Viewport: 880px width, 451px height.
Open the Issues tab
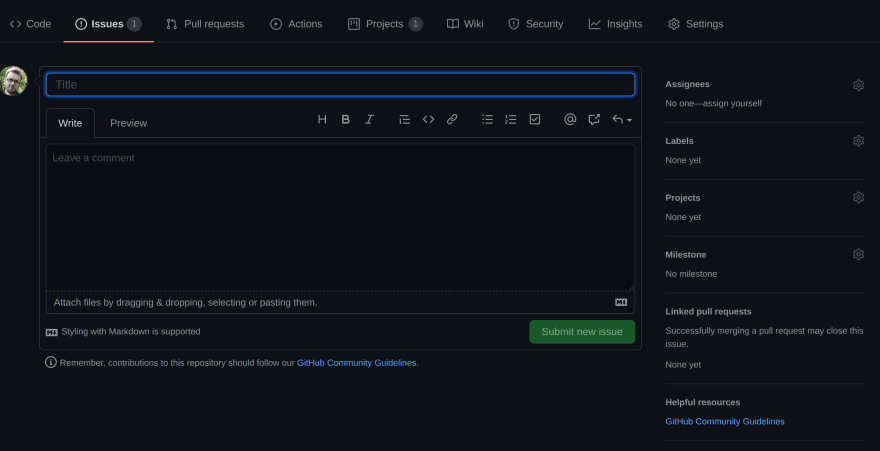[108, 24]
